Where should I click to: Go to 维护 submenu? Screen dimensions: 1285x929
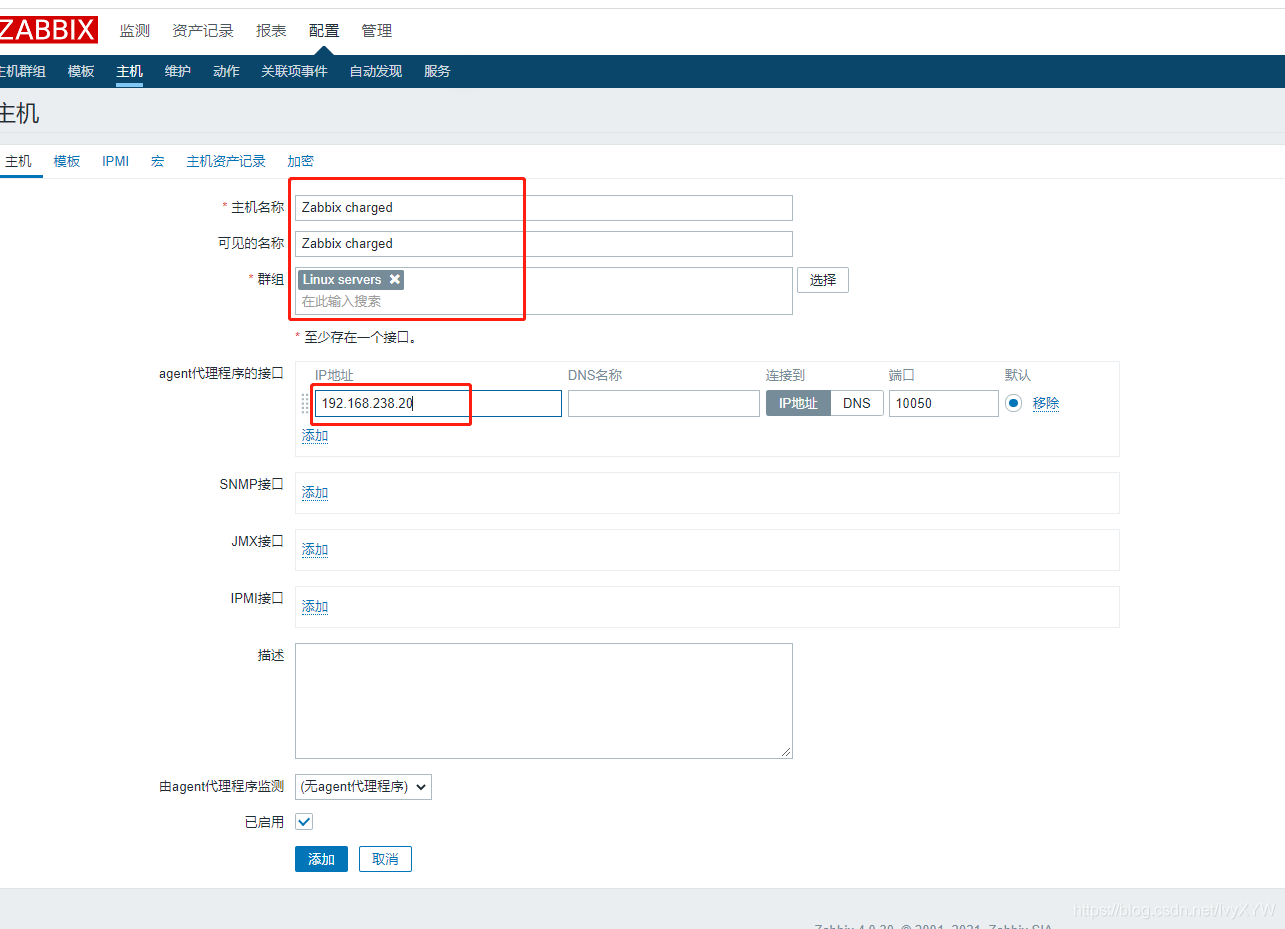click(x=178, y=71)
